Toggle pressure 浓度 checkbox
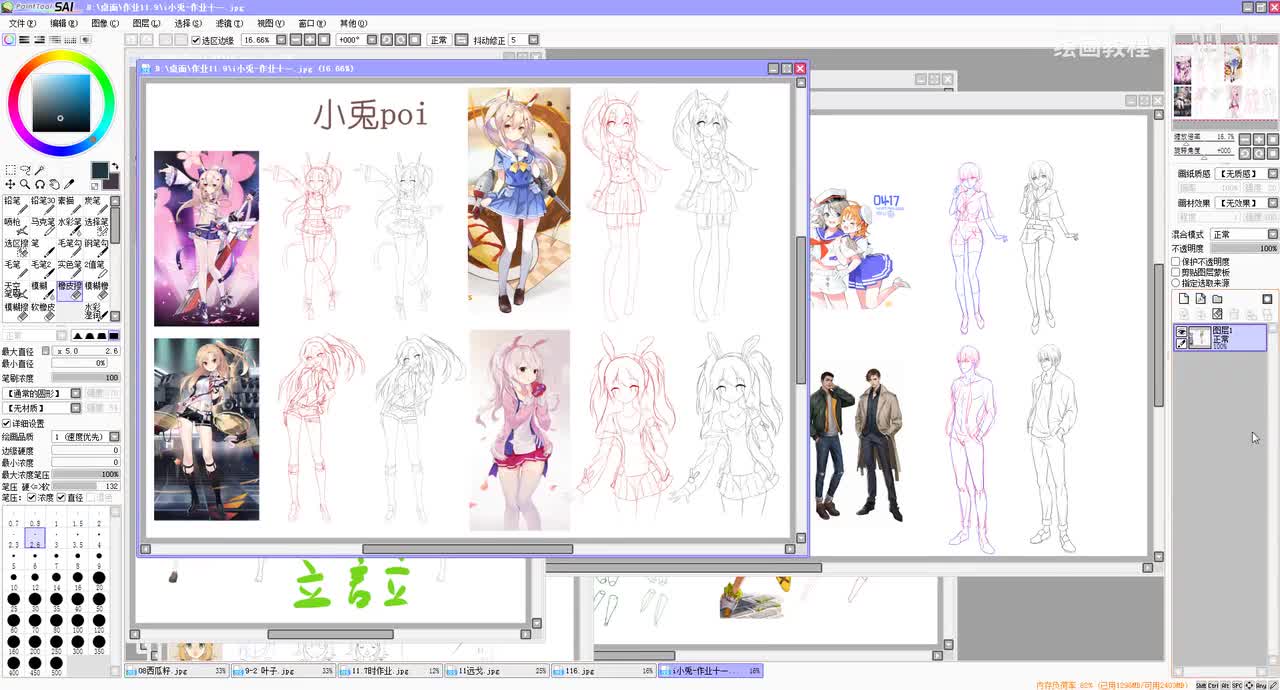Viewport: 1280px width, 690px height. tap(31, 497)
